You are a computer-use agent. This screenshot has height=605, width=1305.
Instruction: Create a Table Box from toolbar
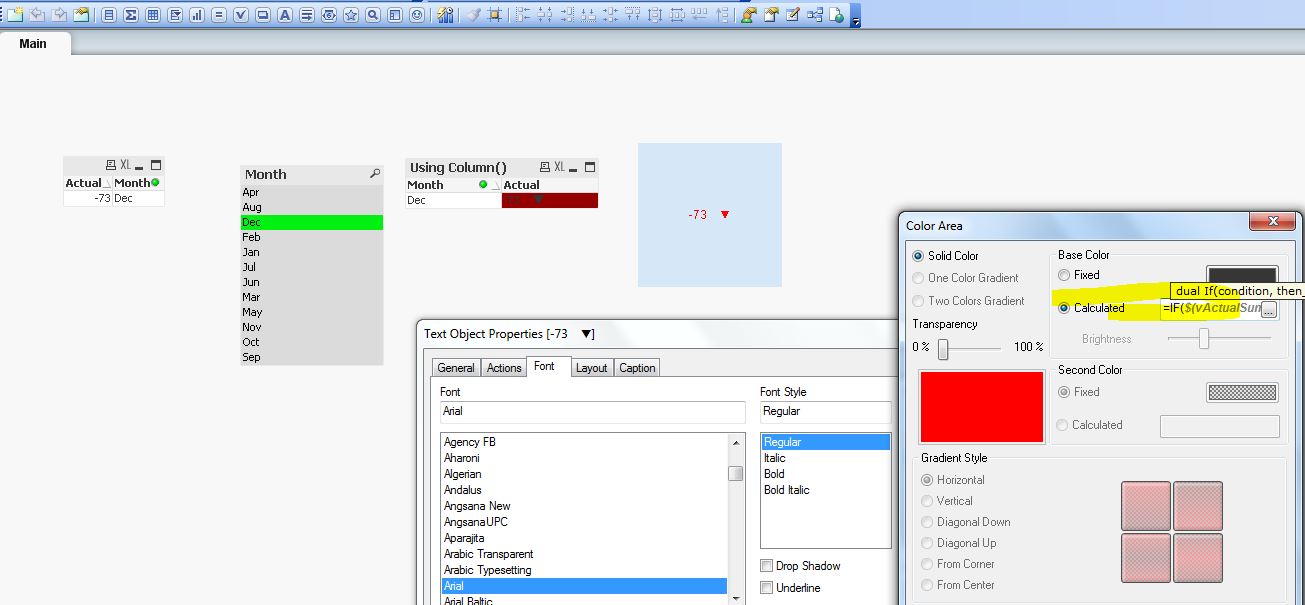(x=153, y=15)
